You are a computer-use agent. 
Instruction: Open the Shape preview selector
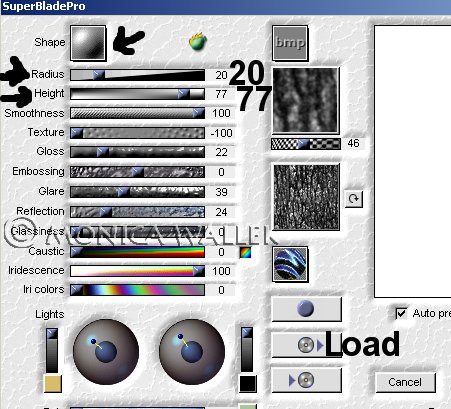(x=88, y=43)
